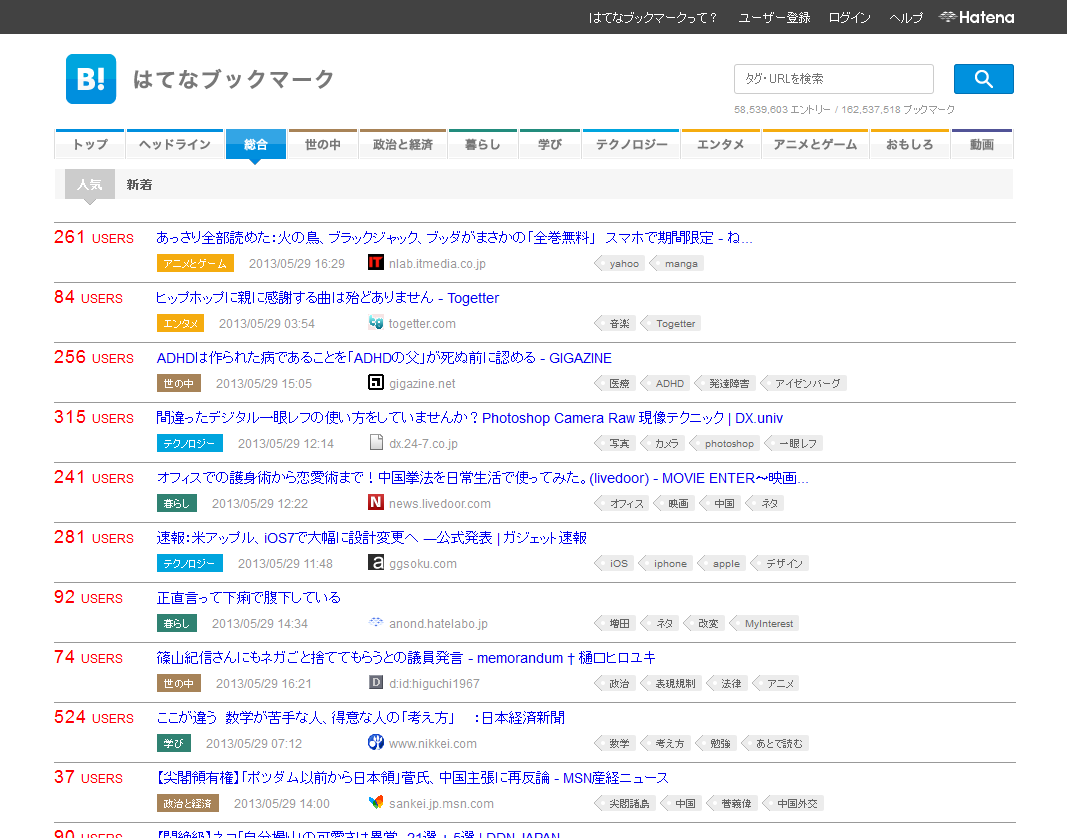Open the iOS7 設計変更 article link

pos(372,537)
